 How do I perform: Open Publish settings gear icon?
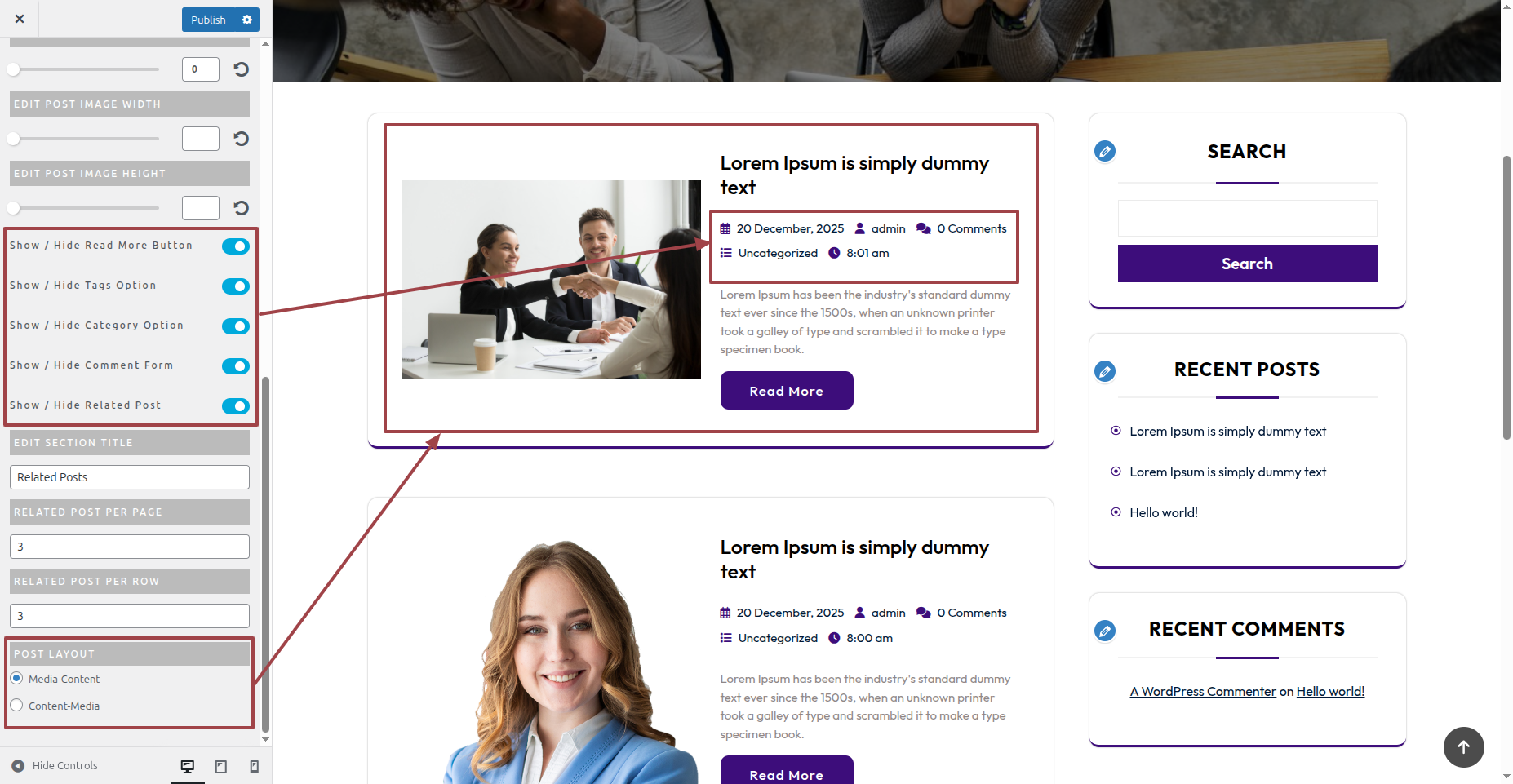coord(247,20)
